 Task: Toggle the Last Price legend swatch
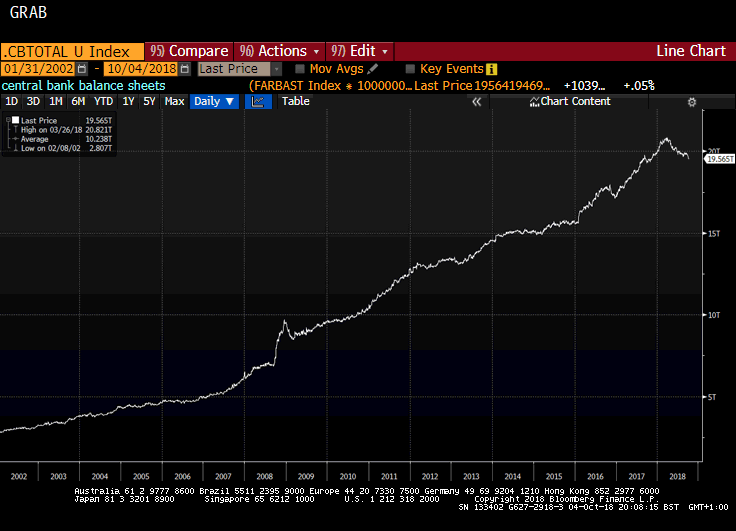coord(15,120)
